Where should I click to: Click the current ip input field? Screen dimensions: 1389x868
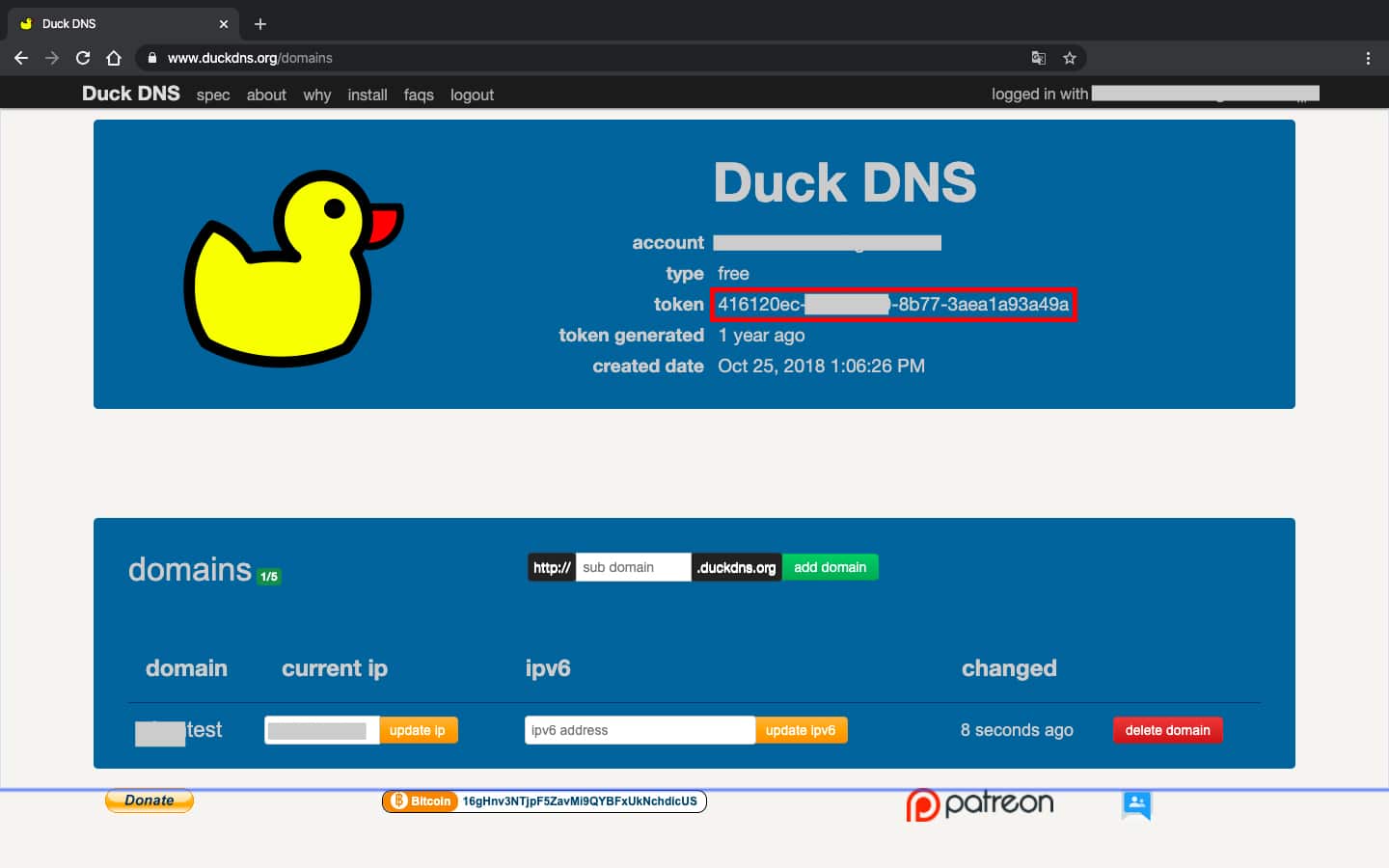coord(322,730)
